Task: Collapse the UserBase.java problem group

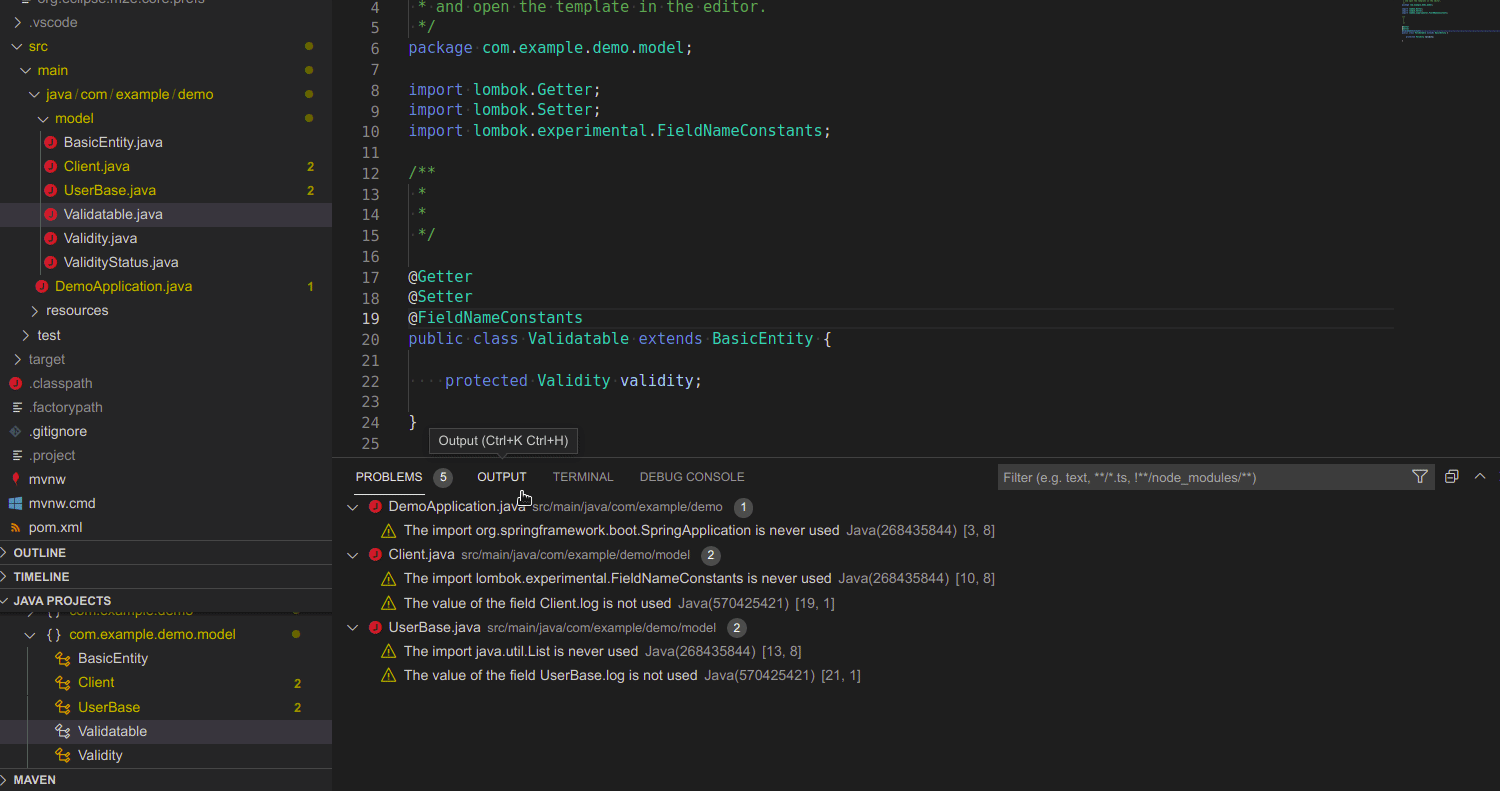Action: coord(352,627)
